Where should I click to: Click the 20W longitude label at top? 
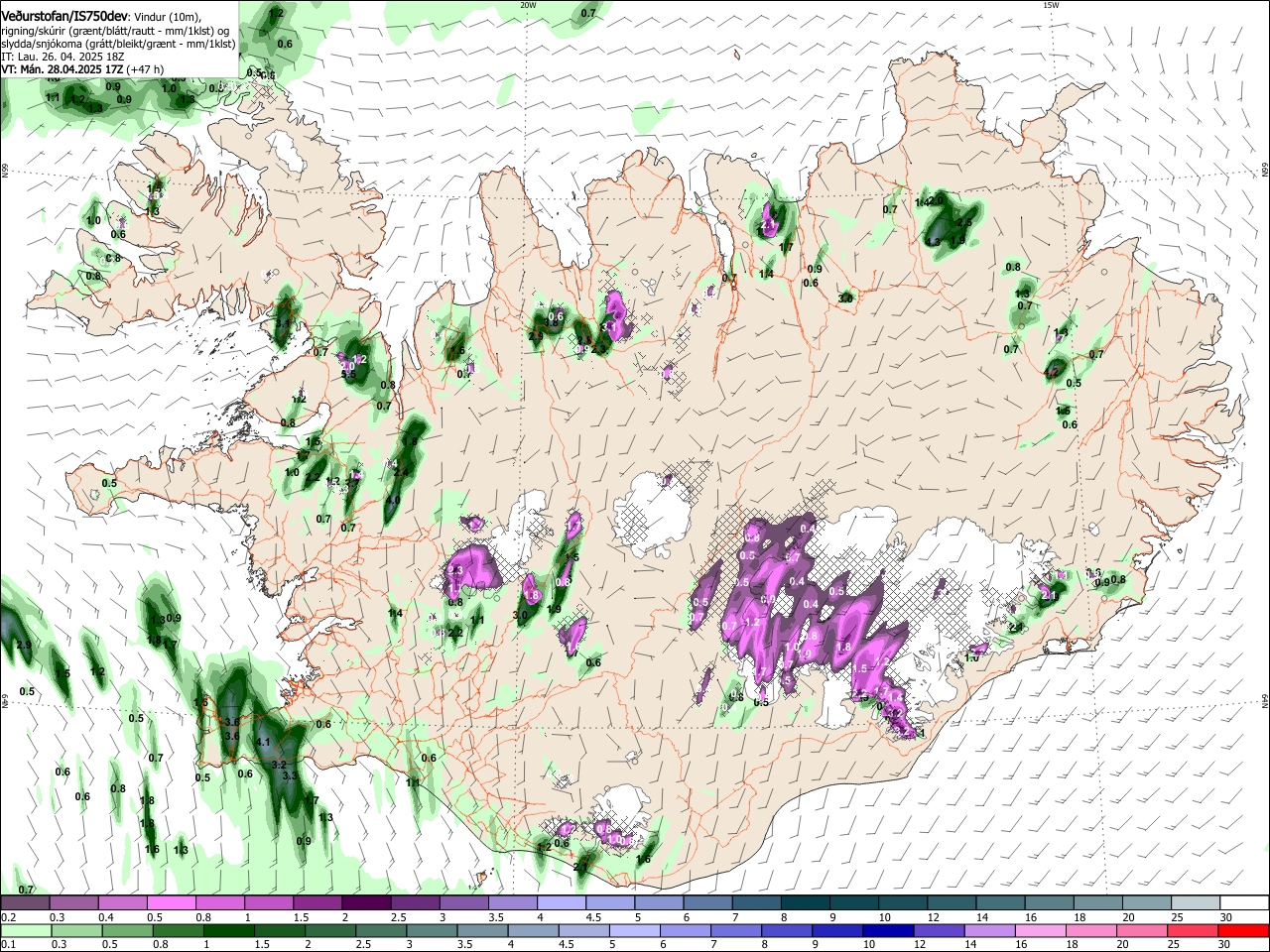tap(528, 5)
